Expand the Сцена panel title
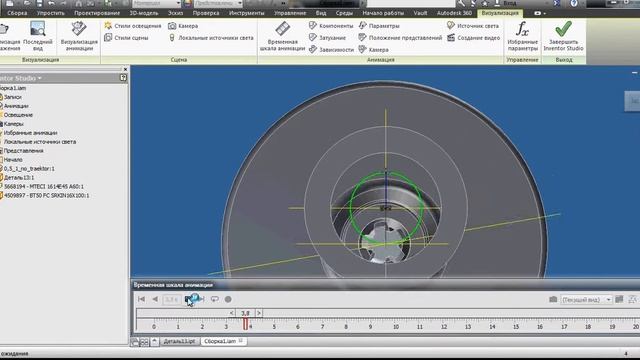The width and height of the screenshot is (640, 360). tap(179, 60)
